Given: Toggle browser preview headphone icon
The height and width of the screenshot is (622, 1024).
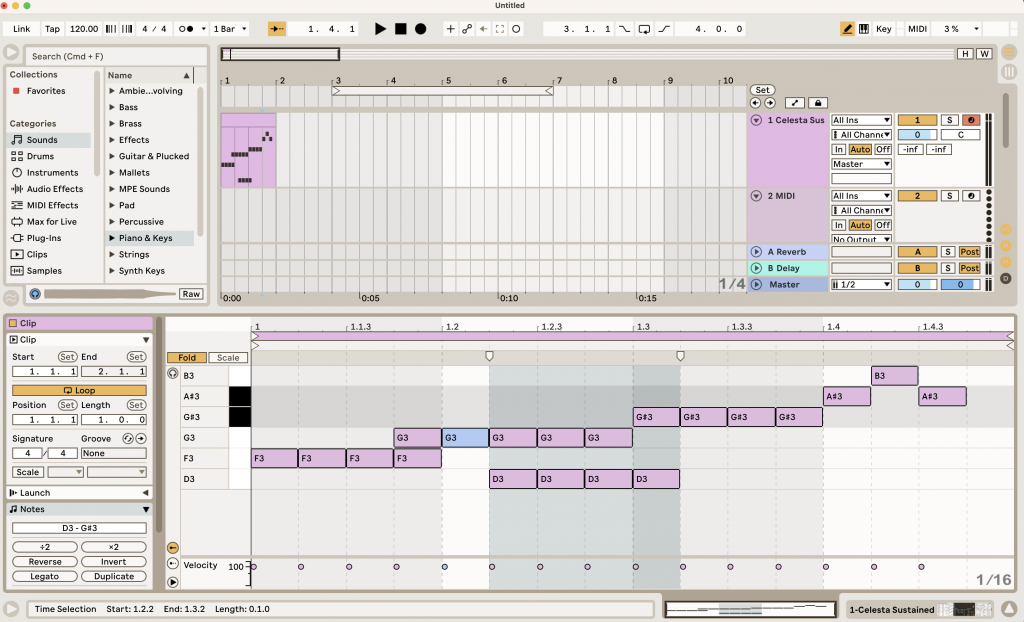Looking at the screenshot, I should click(x=35, y=294).
